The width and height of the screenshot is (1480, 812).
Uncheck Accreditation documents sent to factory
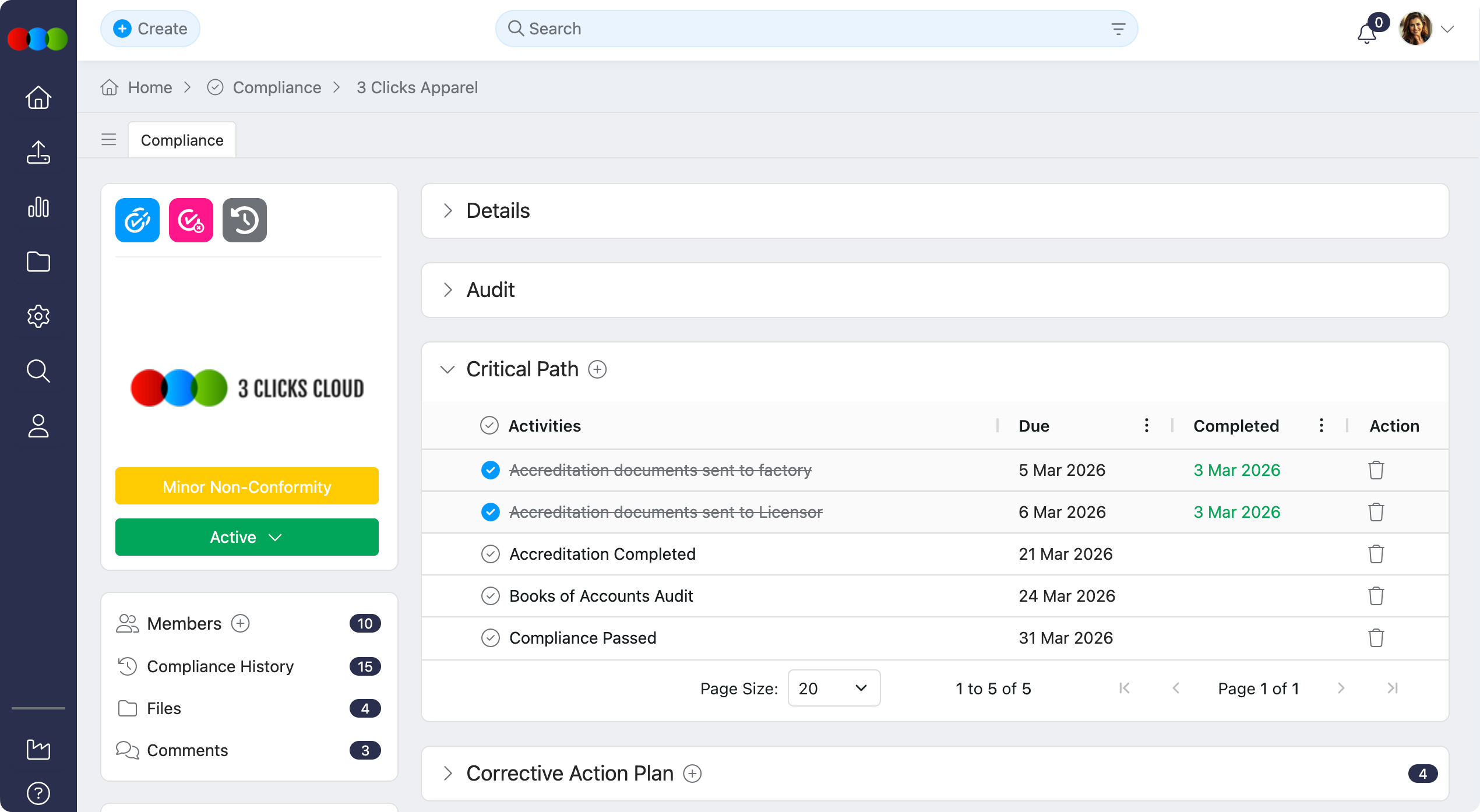pos(491,469)
